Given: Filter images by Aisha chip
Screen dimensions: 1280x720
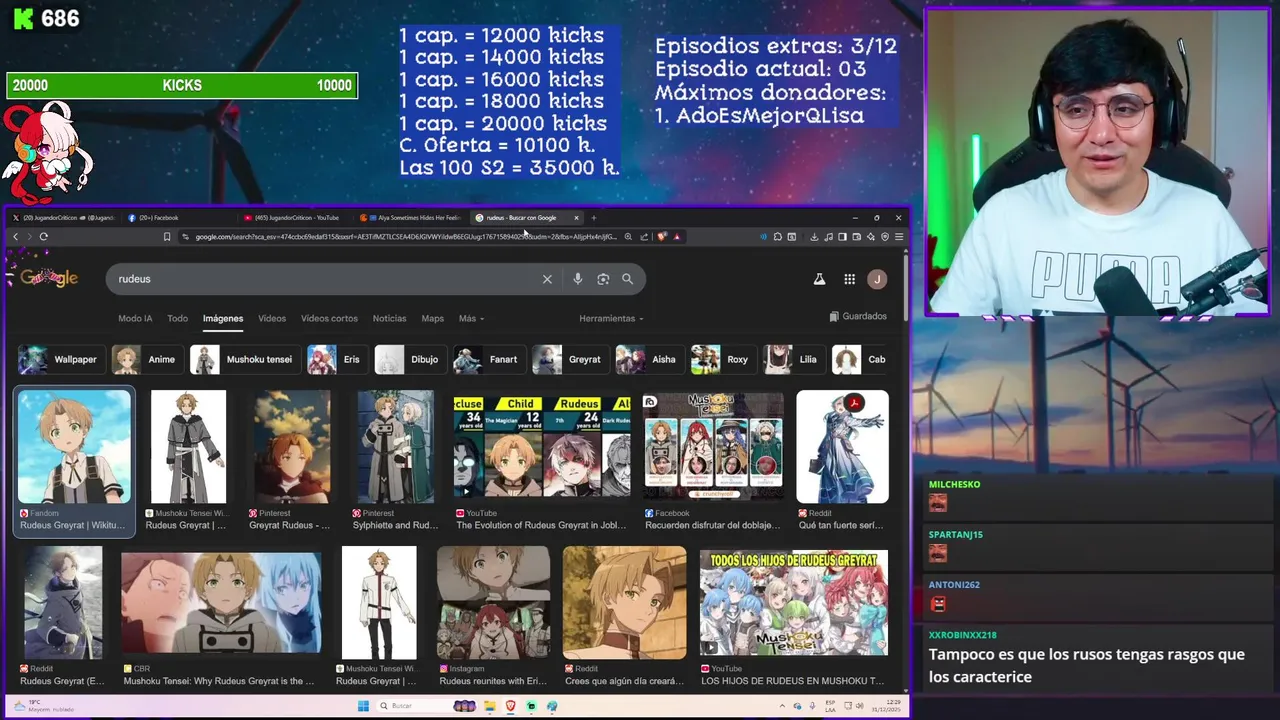Looking at the screenshot, I should point(648,359).
